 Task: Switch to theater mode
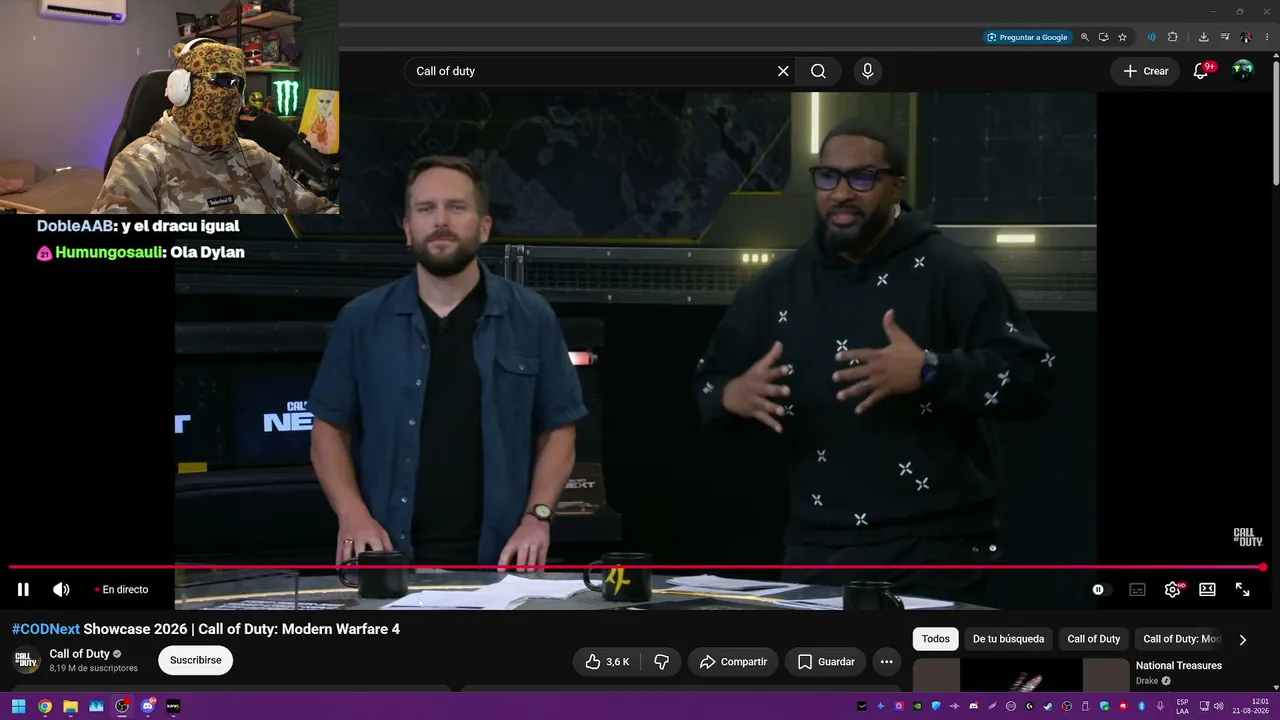[x=1207, y=590]
